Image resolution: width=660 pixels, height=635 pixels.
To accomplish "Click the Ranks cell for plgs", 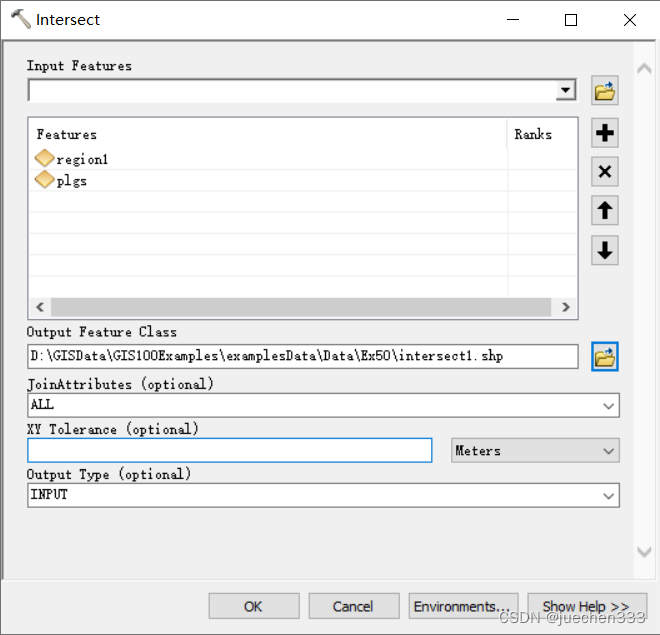I will click(x=542, y=181).
